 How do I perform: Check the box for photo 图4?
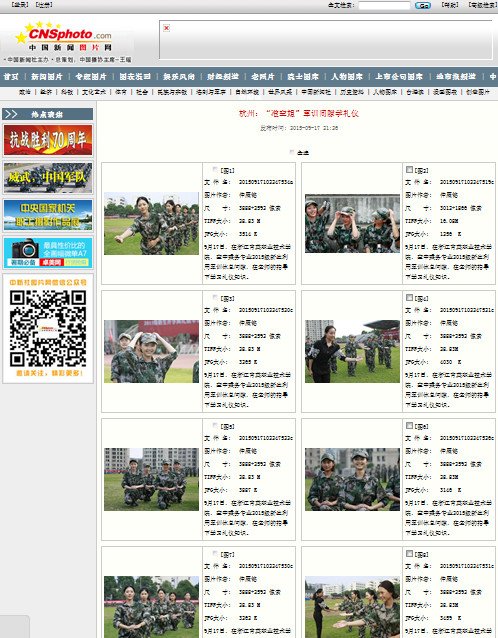[x=409, y=297]
